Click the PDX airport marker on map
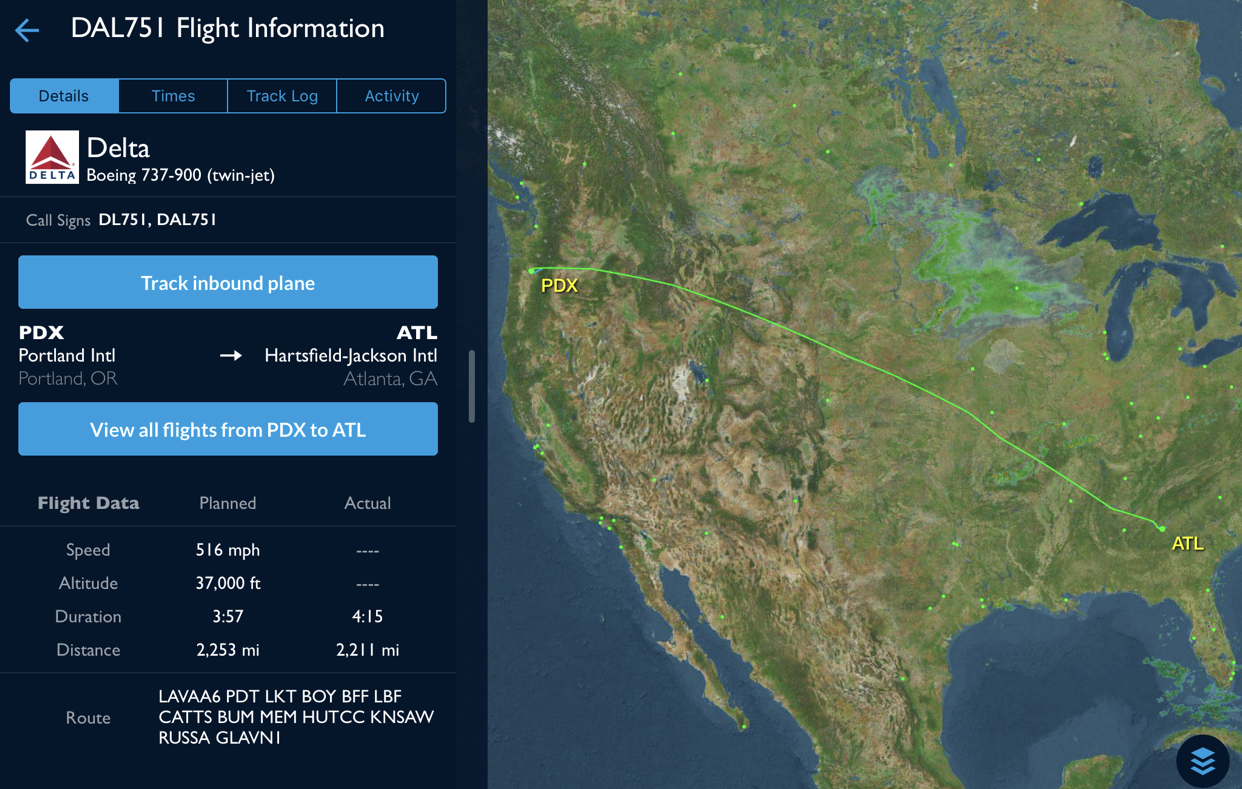The width and height of the screenshot is (1242, 789). pyautogui.click(x=532, y=270)
